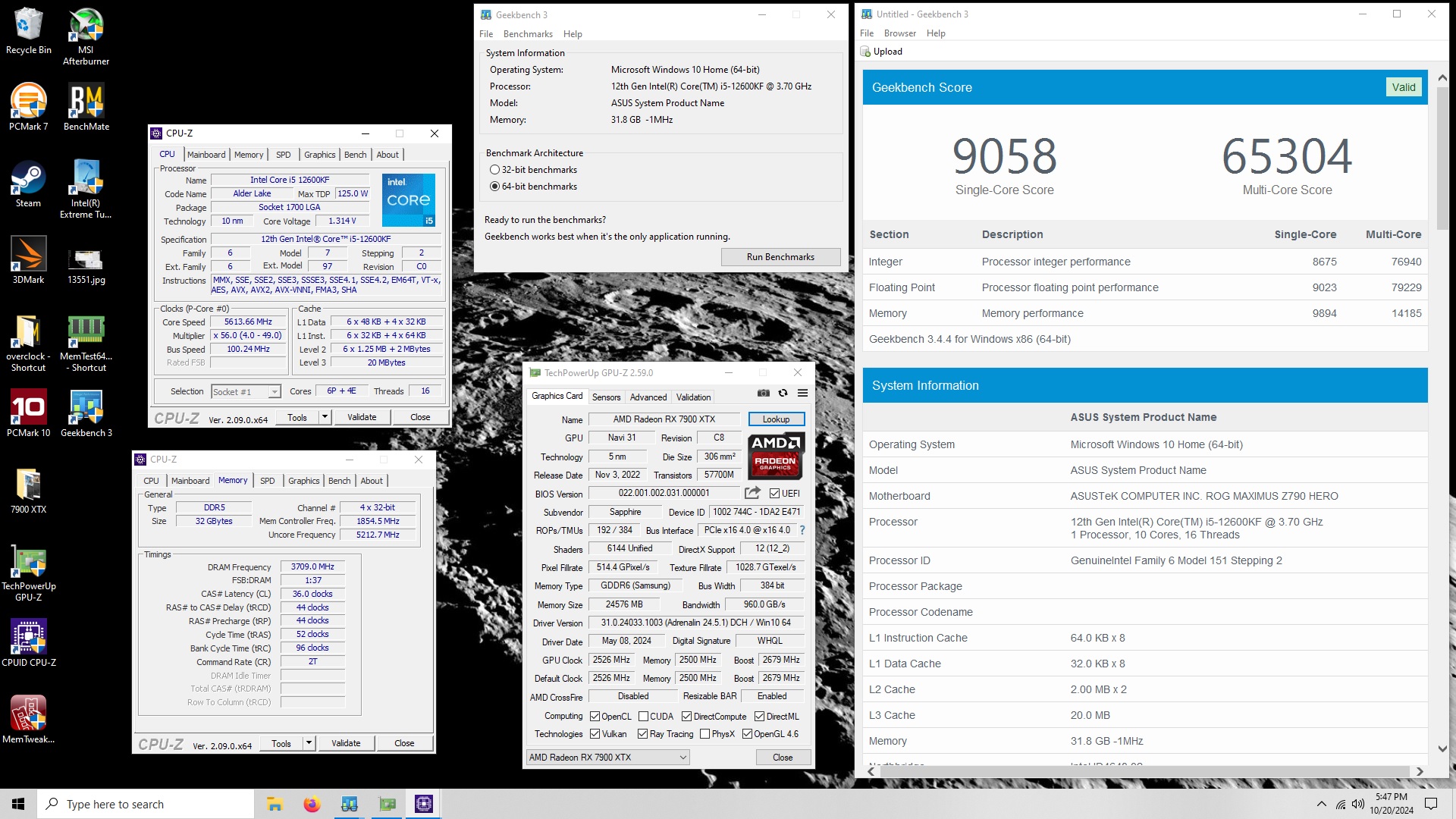The width and height of the screenshot is (1456, 819).
Task: Open Intel Extreme Tuning desktop icon
Action: pos(86,189)
